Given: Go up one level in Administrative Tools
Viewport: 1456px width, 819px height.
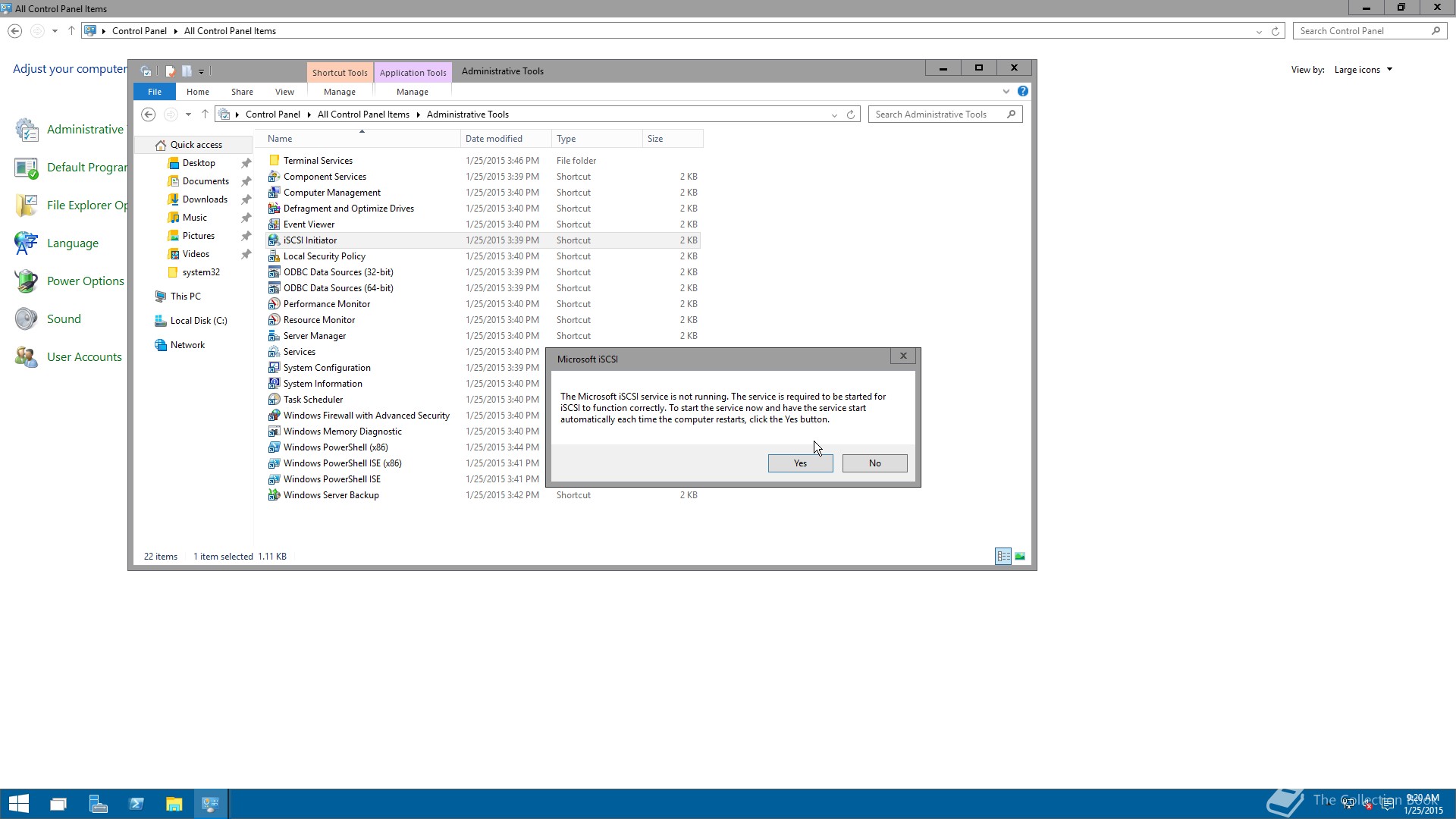Looking at the screenshot, I should tap(205, 115).
